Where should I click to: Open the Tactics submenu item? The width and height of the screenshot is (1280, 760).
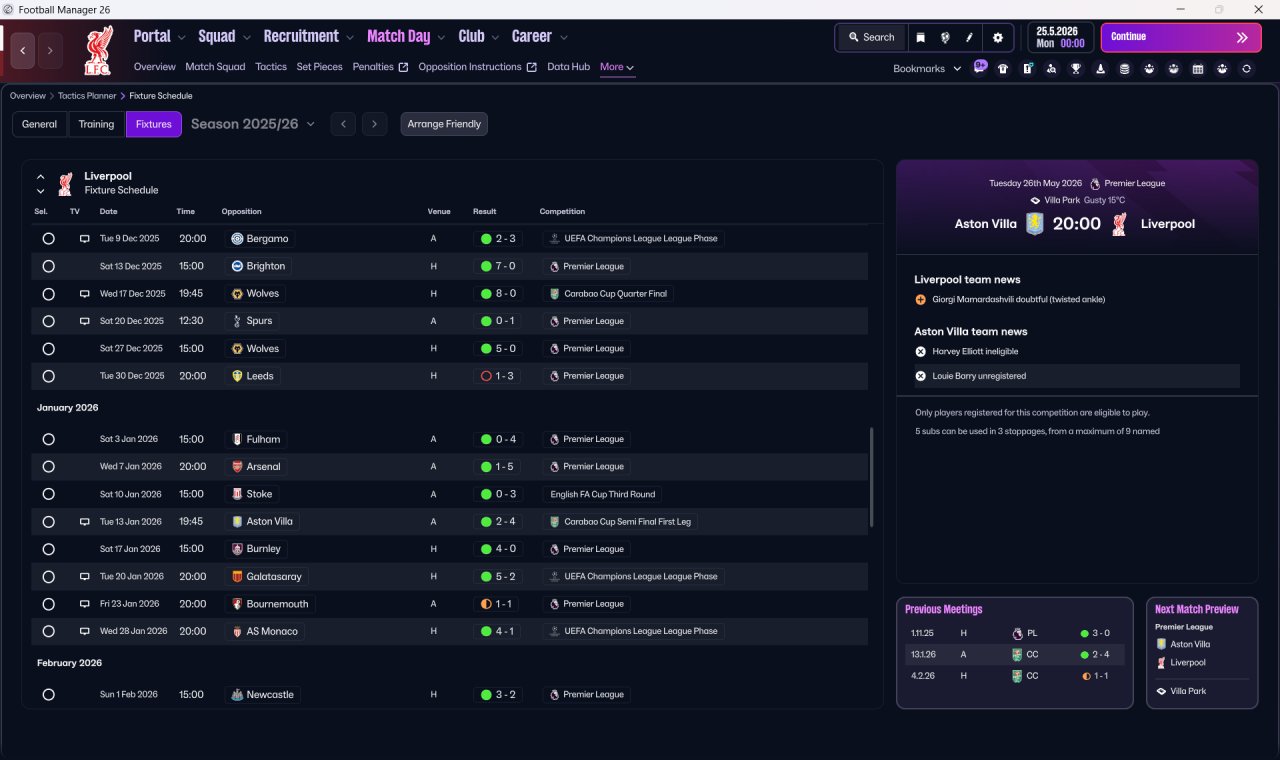(271, 67)
